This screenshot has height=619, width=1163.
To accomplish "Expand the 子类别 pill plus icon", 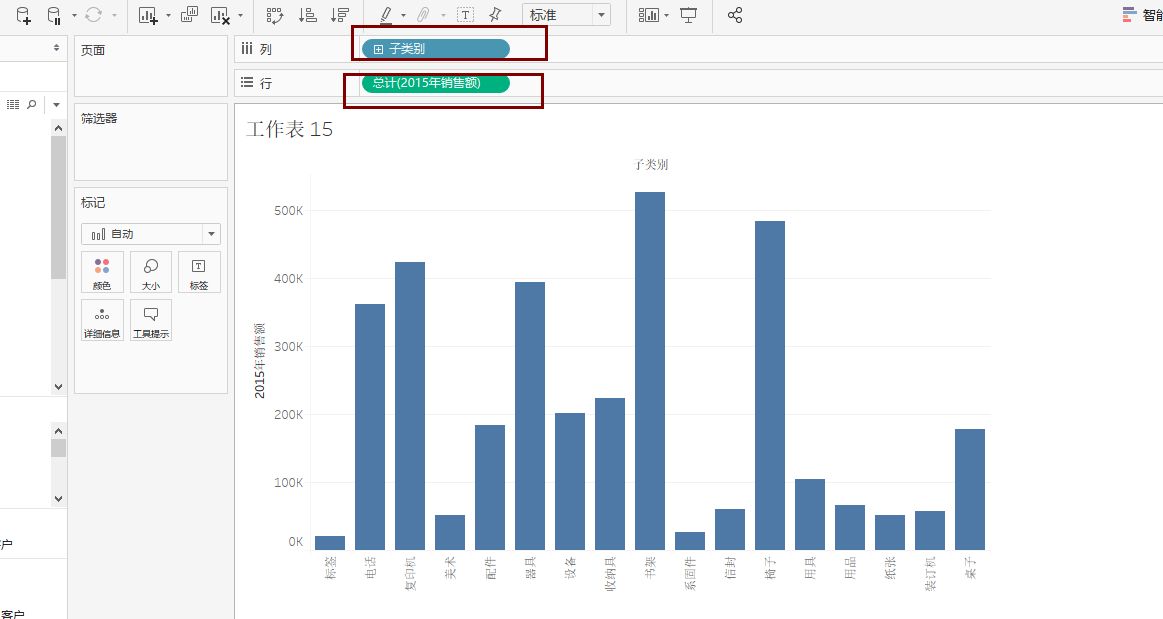I will pyautogui.click(x=378, y=49).
